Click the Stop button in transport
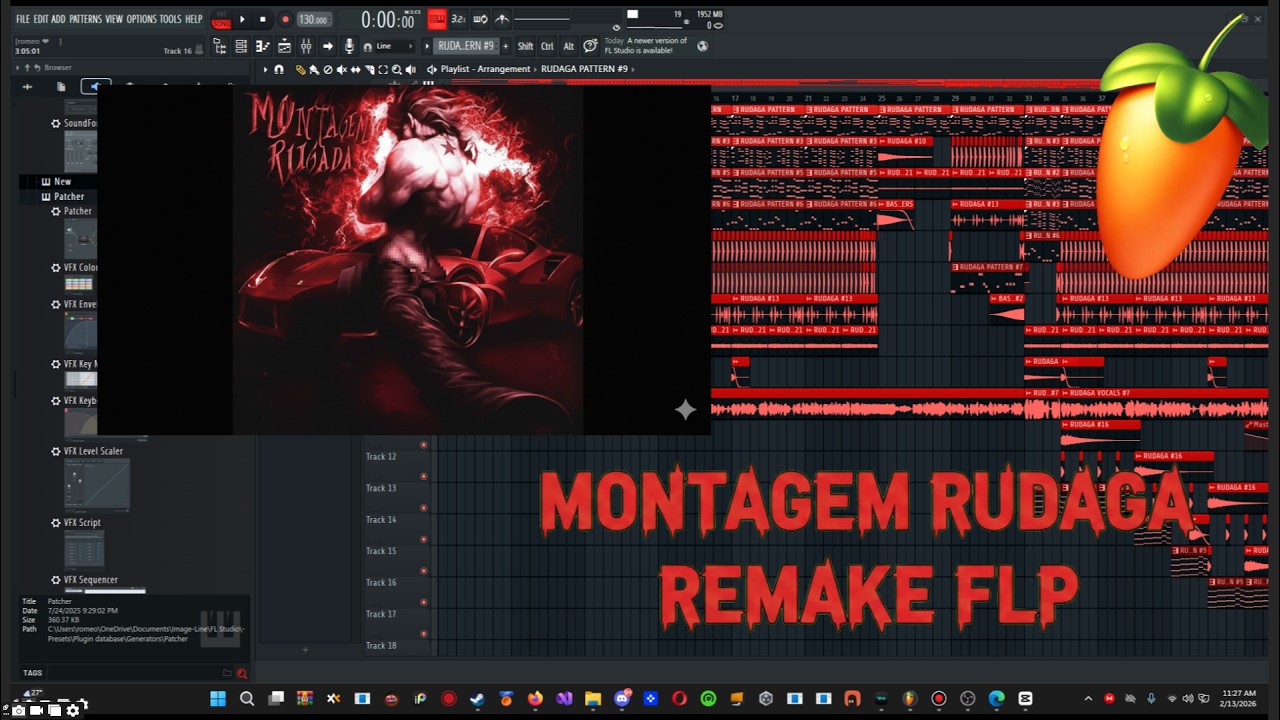The image size is (1280, 720). (263, 19)
